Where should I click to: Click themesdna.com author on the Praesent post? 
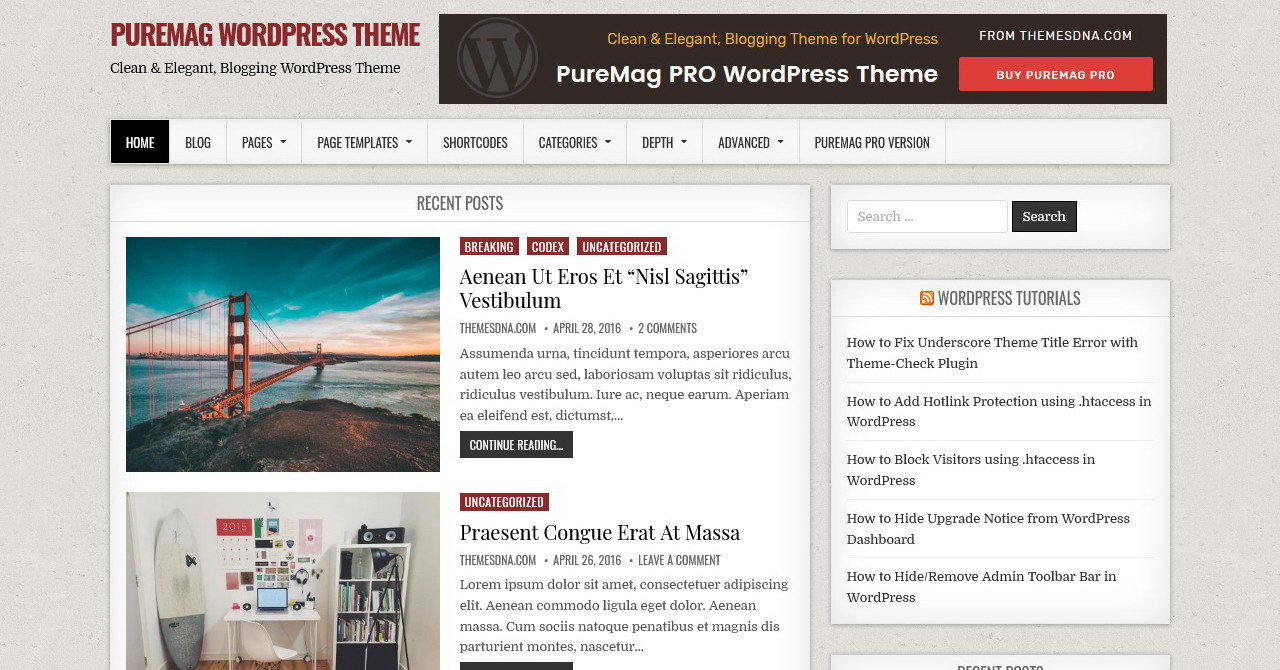tap(498, 560)
